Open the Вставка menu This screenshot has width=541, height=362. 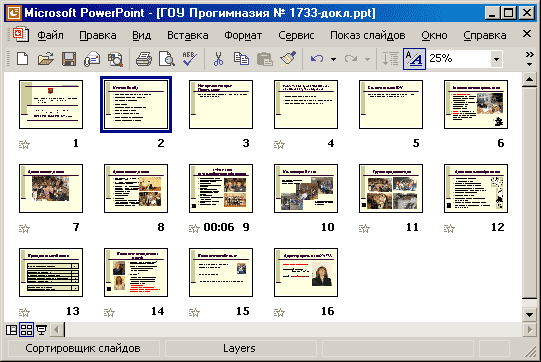(x=188, y=35)
